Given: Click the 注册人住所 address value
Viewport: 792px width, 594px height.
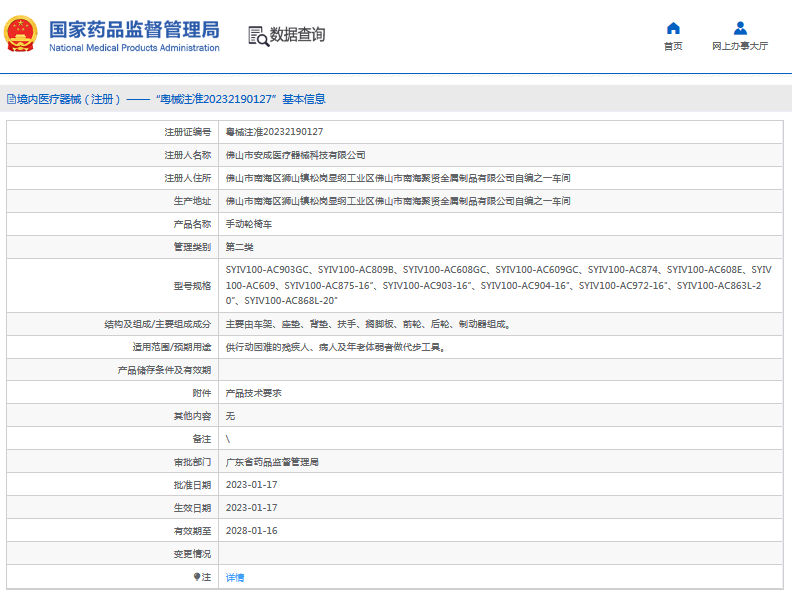Looking at the screenshot, I should 398,178.
